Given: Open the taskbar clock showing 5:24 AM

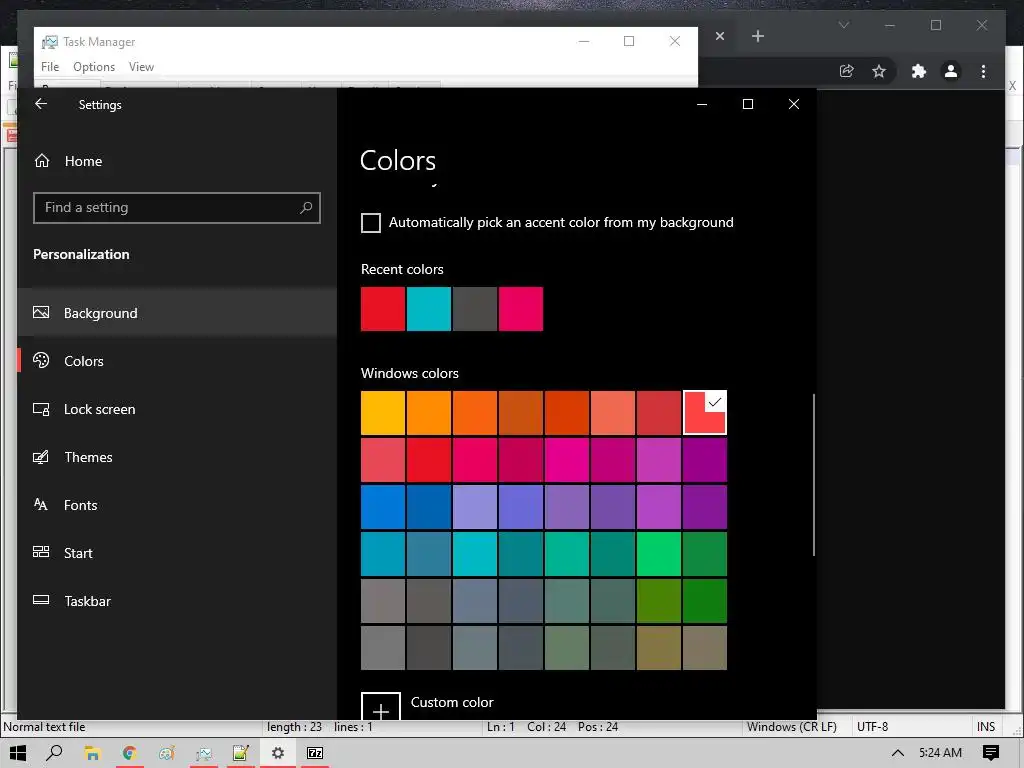Looking at the screenshot, I should 940,753.
